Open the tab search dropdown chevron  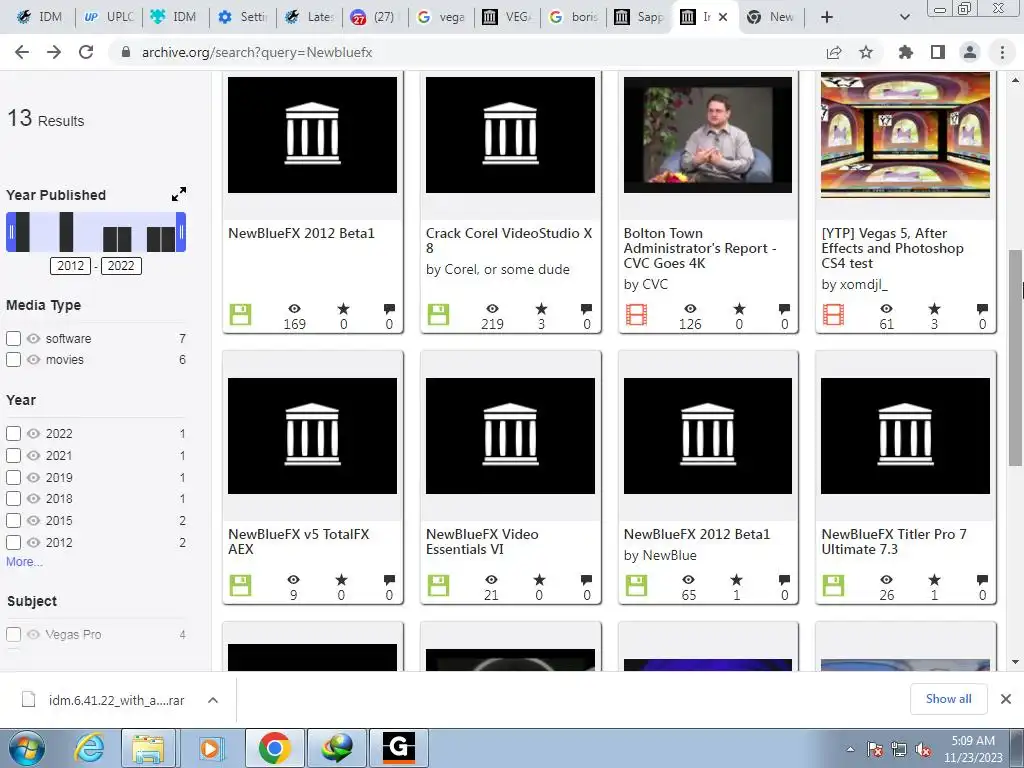point(904,17)
